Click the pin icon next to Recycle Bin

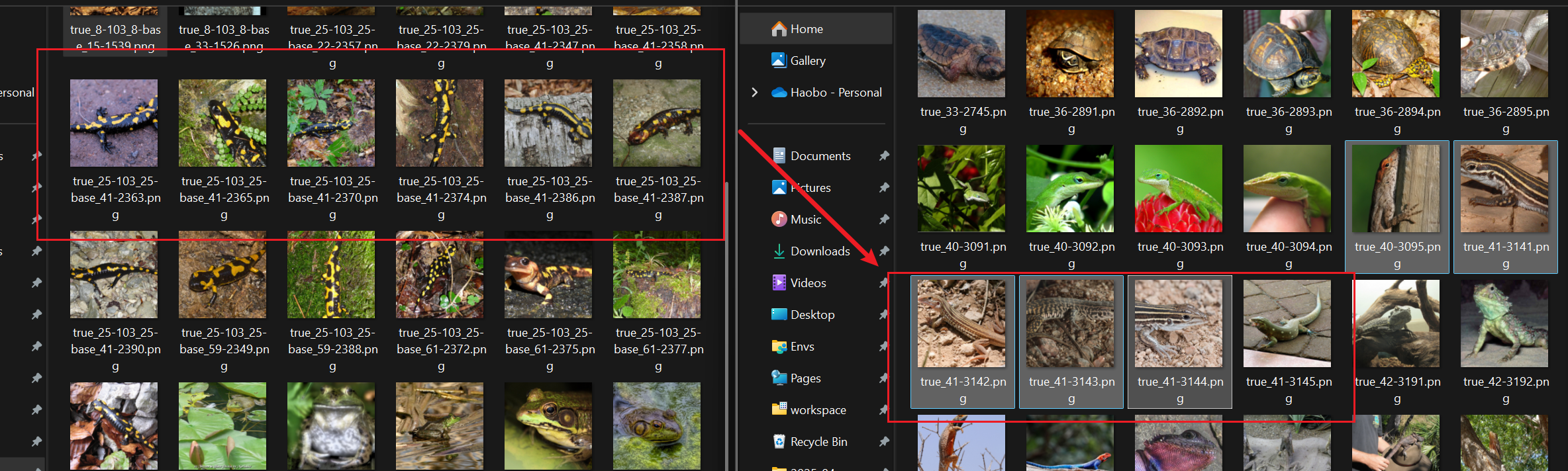coord(883,442)
